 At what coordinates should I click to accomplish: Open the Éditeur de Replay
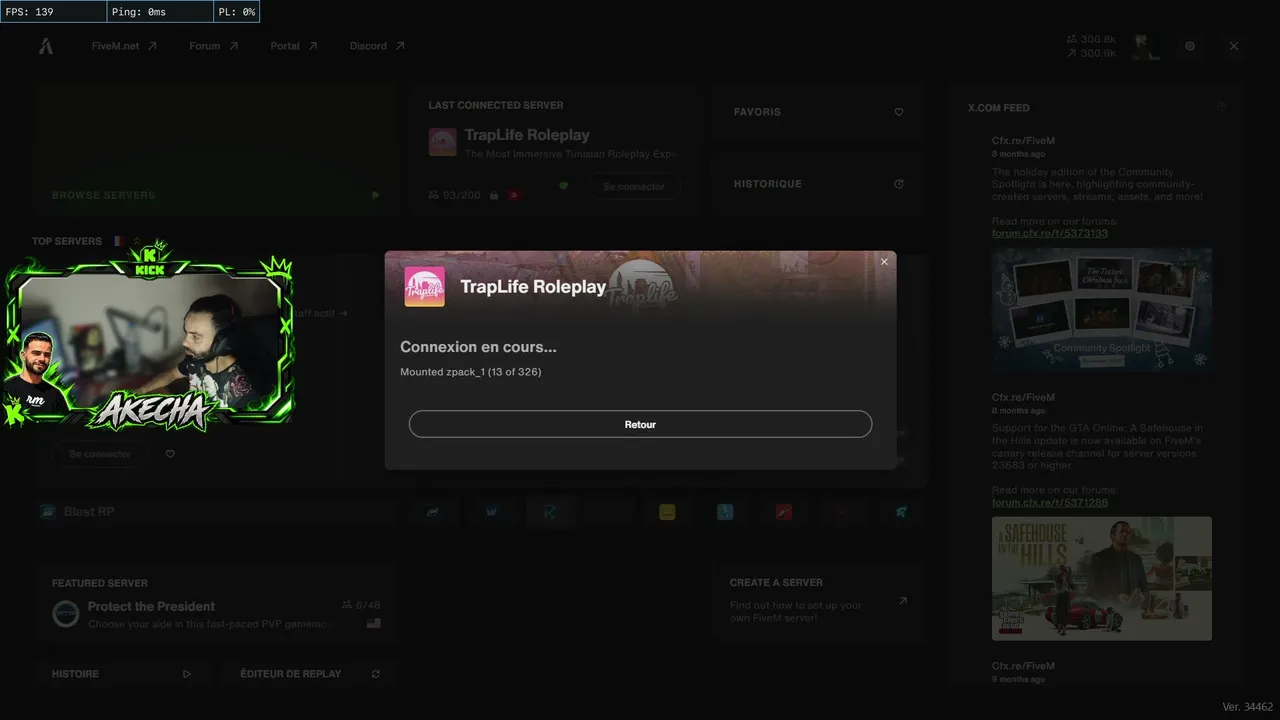point(307,674)
